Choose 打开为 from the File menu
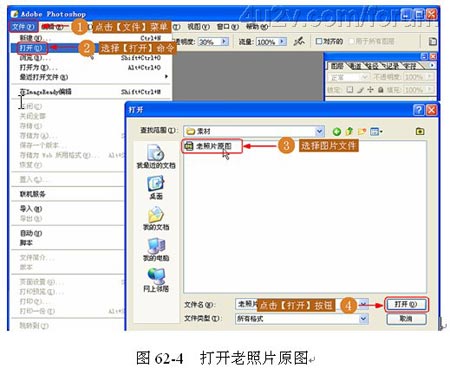The width and height of the screenshot is (450, 368). tap(91, 68)
